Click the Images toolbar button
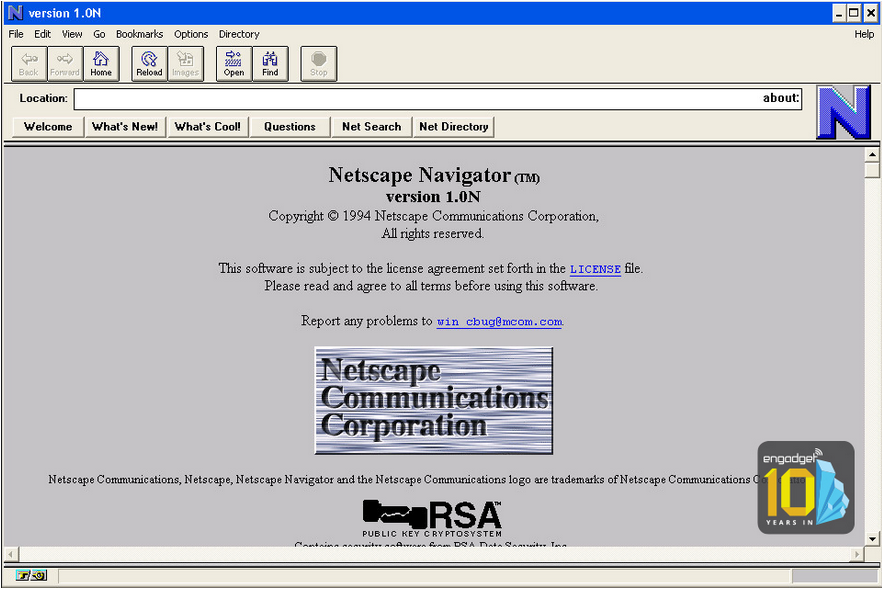883x589 pixels. coord(186,64)
